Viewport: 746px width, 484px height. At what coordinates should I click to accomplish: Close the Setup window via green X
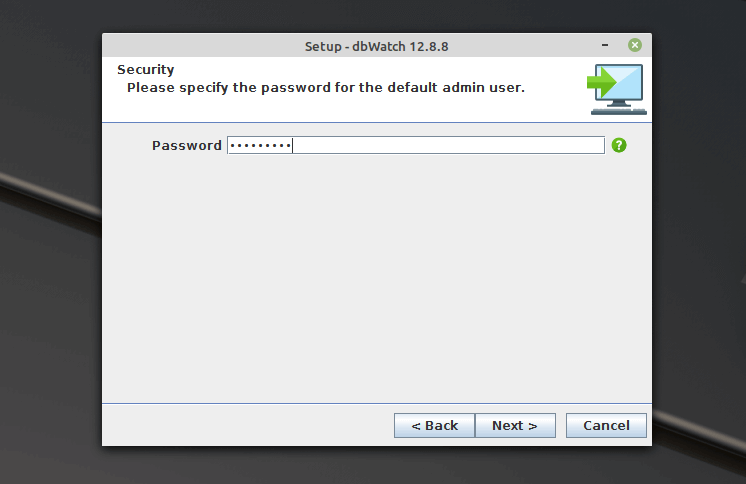point(634,46)
